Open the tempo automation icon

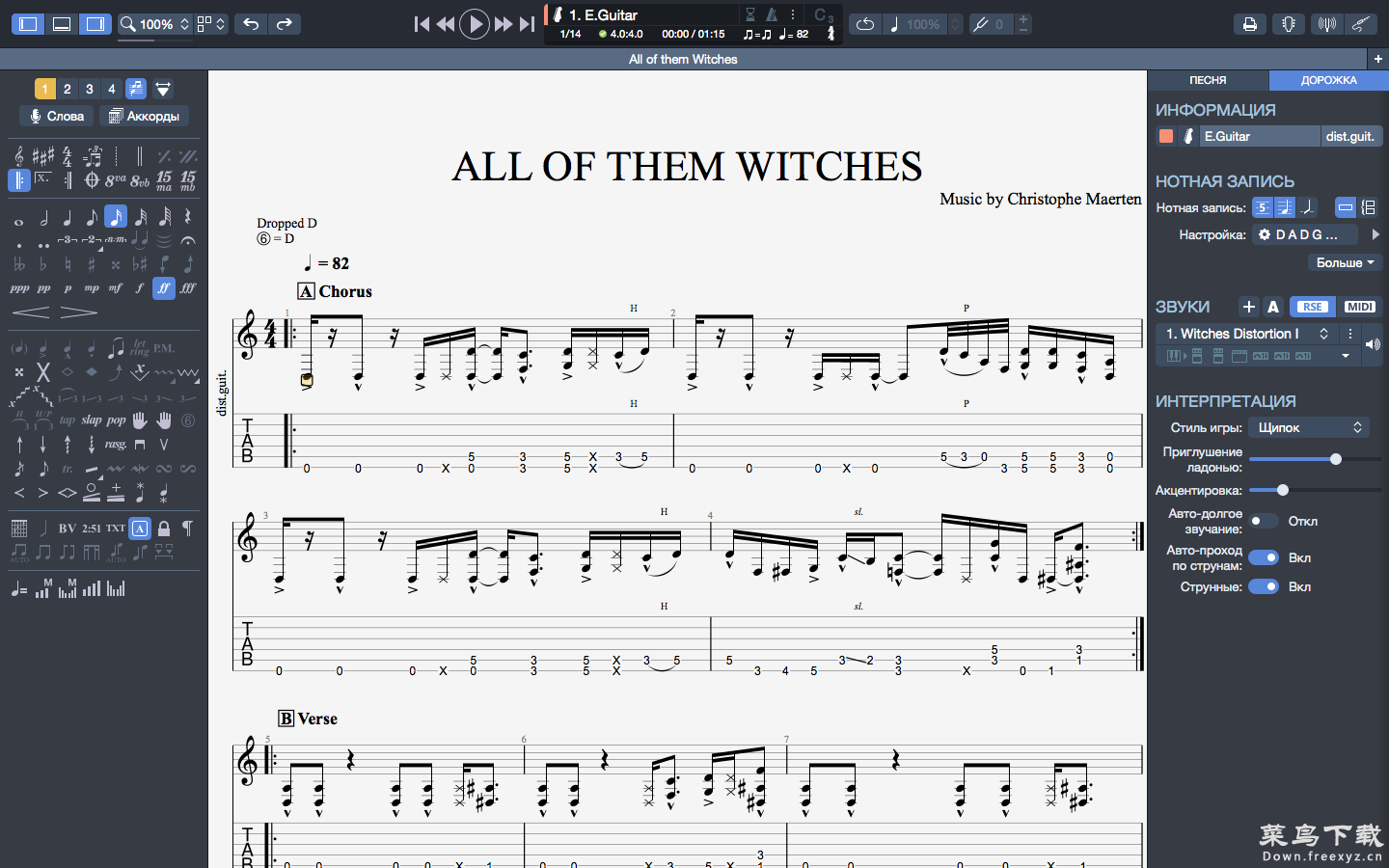click(x=19, y=588)
